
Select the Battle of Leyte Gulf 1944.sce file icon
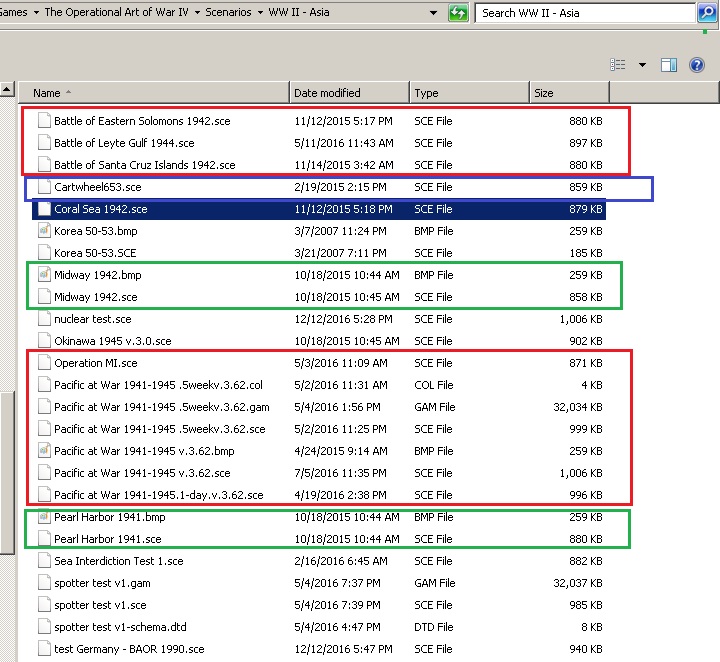[x=44, y=143]
